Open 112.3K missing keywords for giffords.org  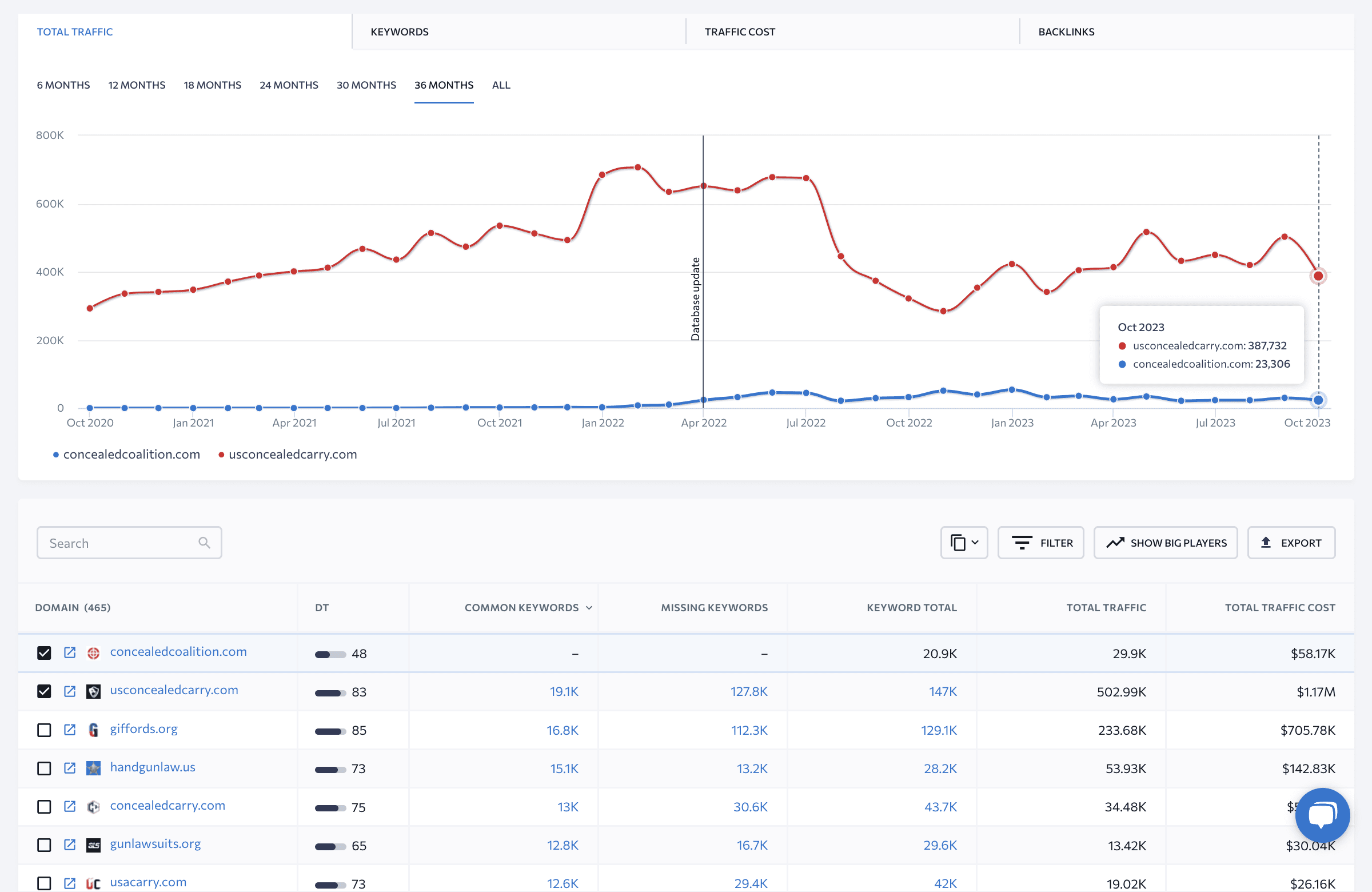click(749, 730)
